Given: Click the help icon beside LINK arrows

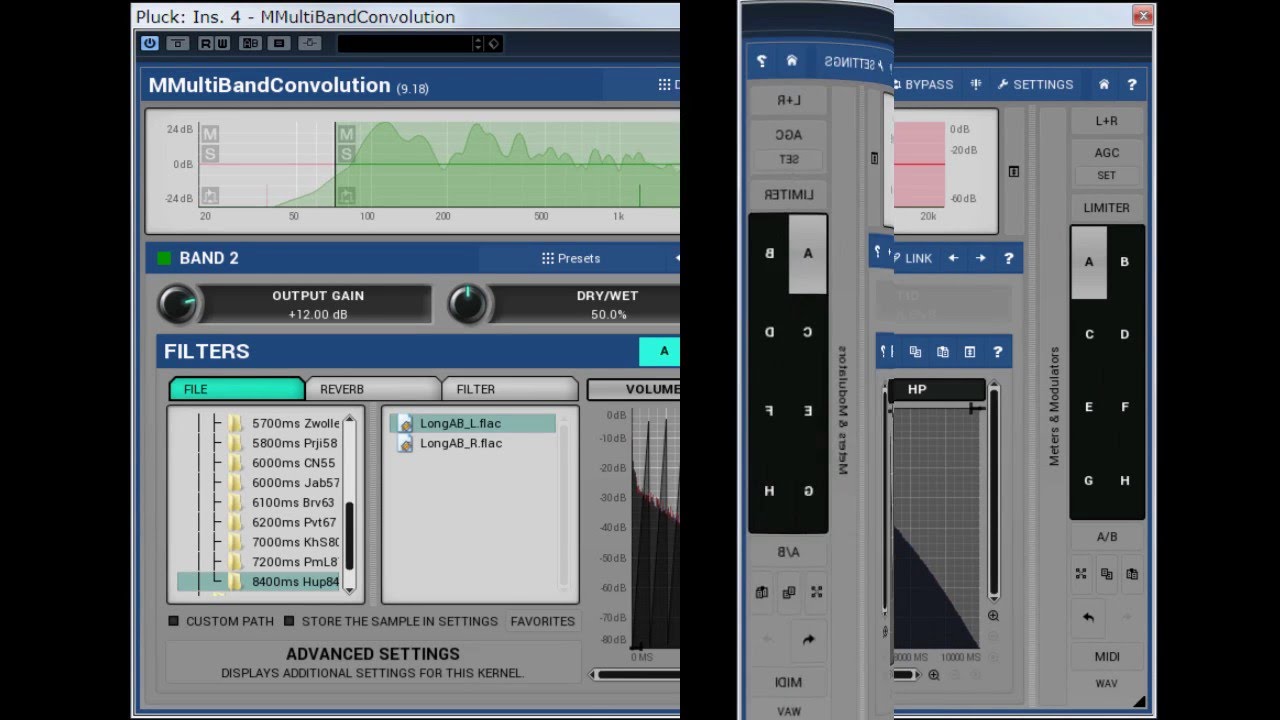Looking at the screenshot, I should pyautogui.click(x=1008, y=258).
